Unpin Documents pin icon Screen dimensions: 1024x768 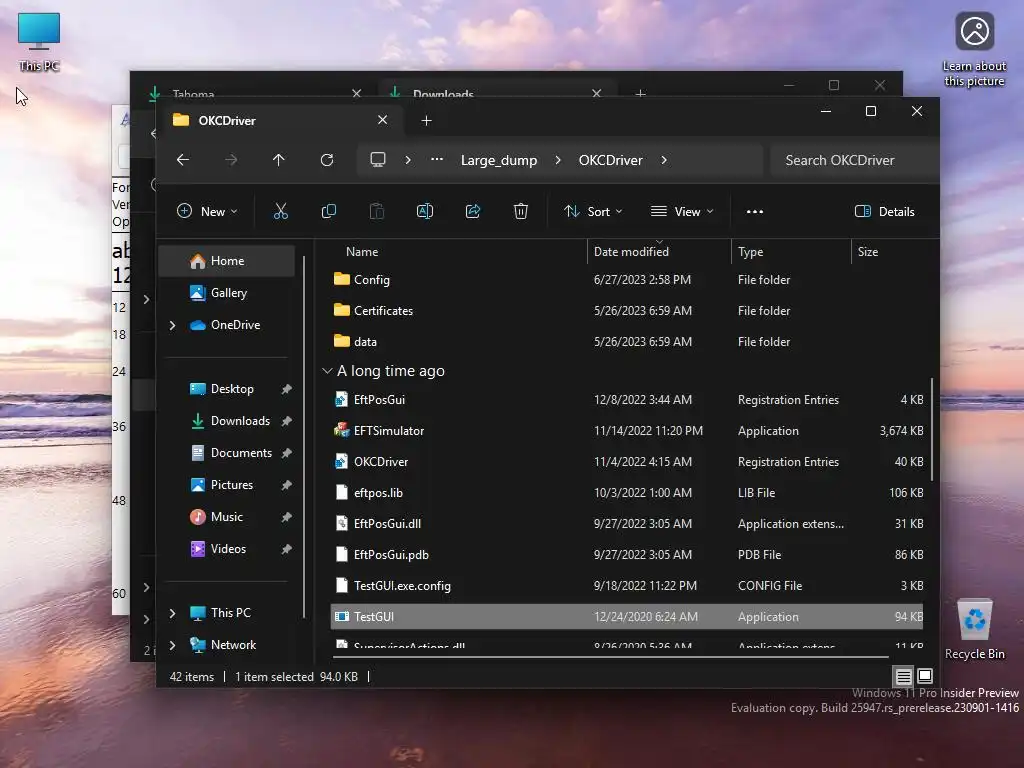click(x=286, y=453)
